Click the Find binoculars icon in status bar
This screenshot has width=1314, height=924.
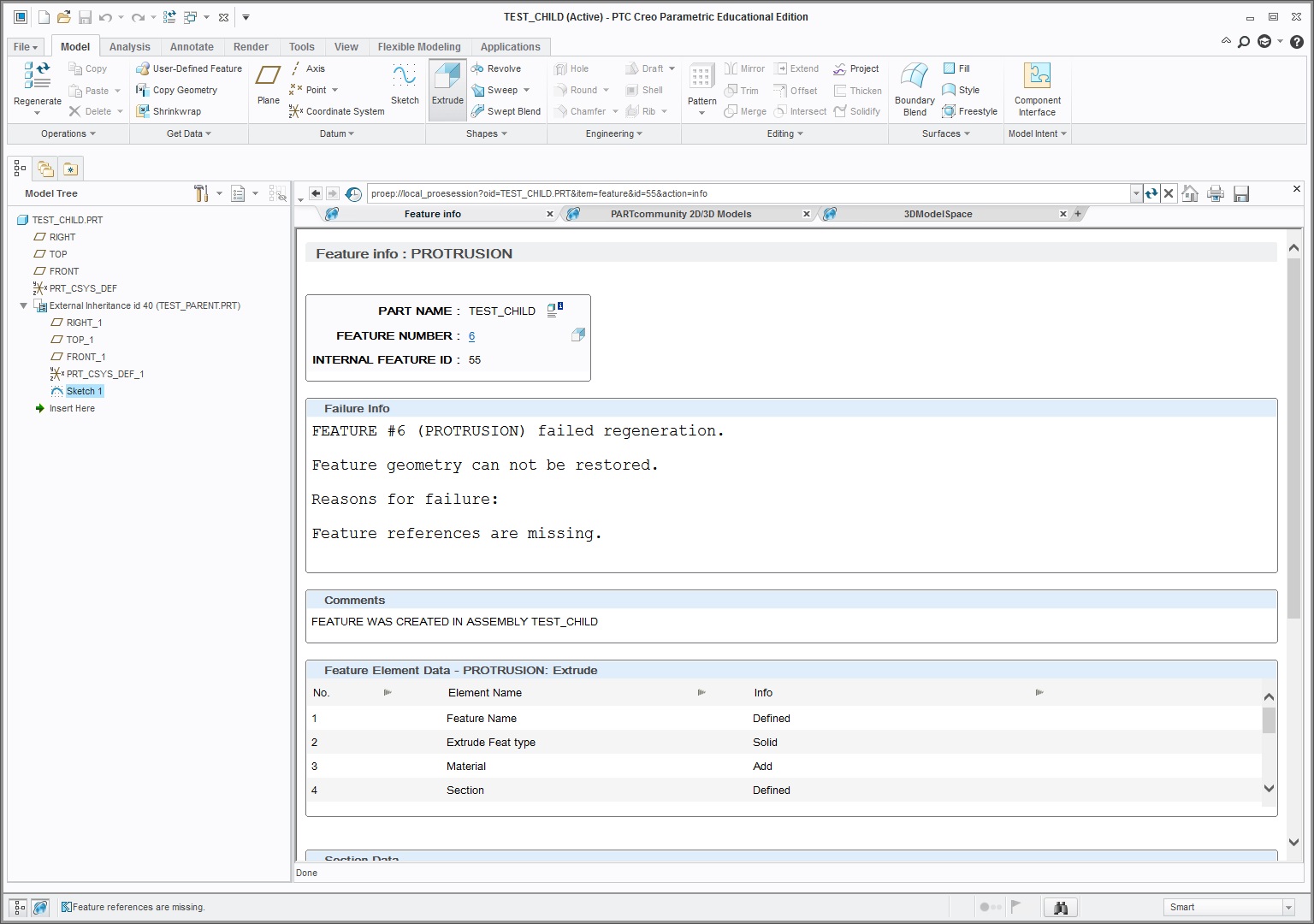coord(1061,907)
